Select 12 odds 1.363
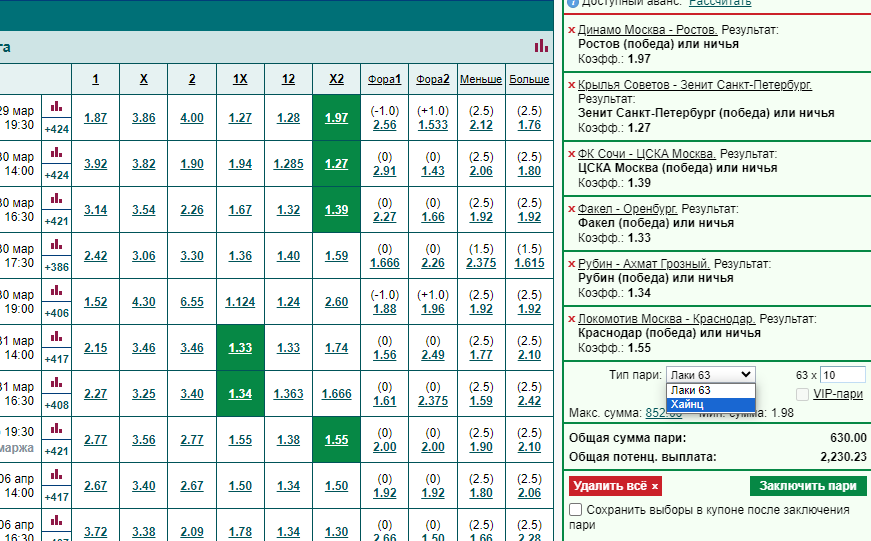The height and width of the screenshot is (541, 871). pos(288,394)
